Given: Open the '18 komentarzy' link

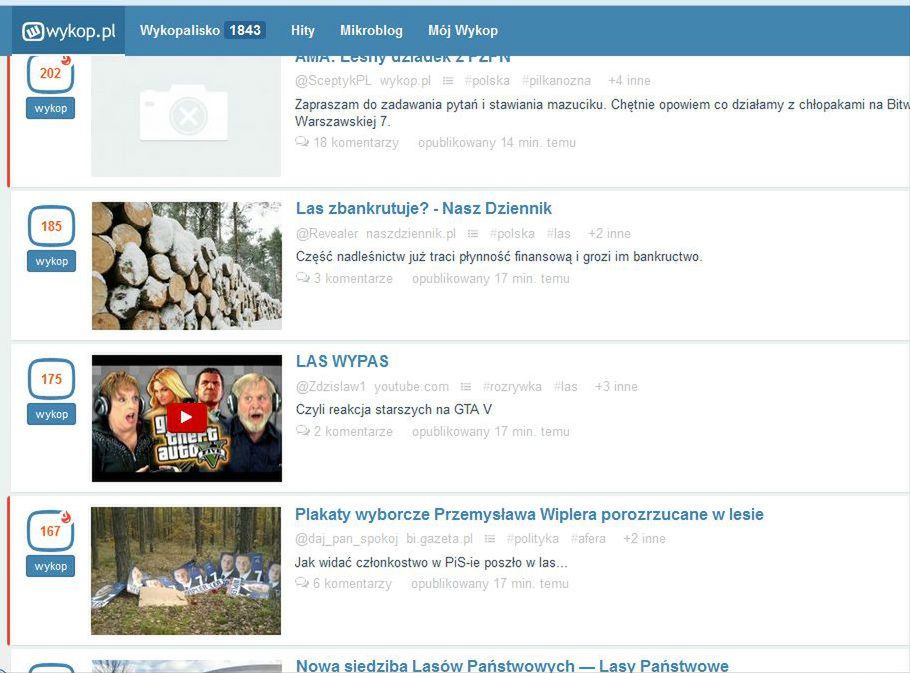Looking at the screenshot, I should pyautogui.click(x=356, y=143).
